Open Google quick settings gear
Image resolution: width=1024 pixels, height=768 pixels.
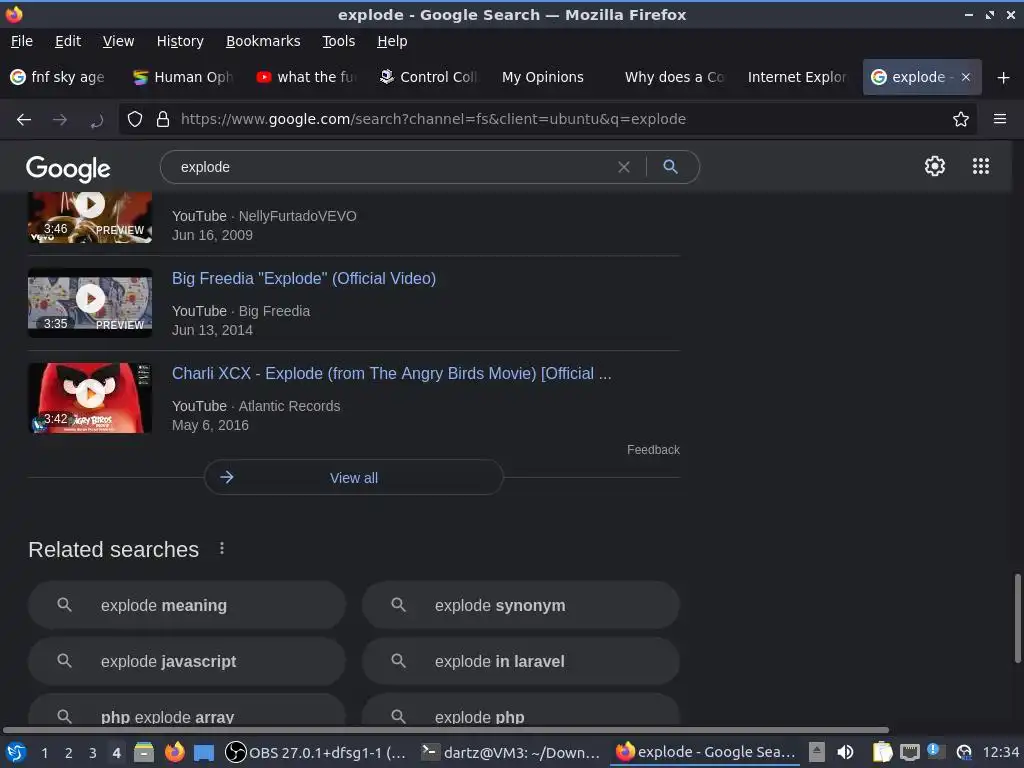(935, 166)
